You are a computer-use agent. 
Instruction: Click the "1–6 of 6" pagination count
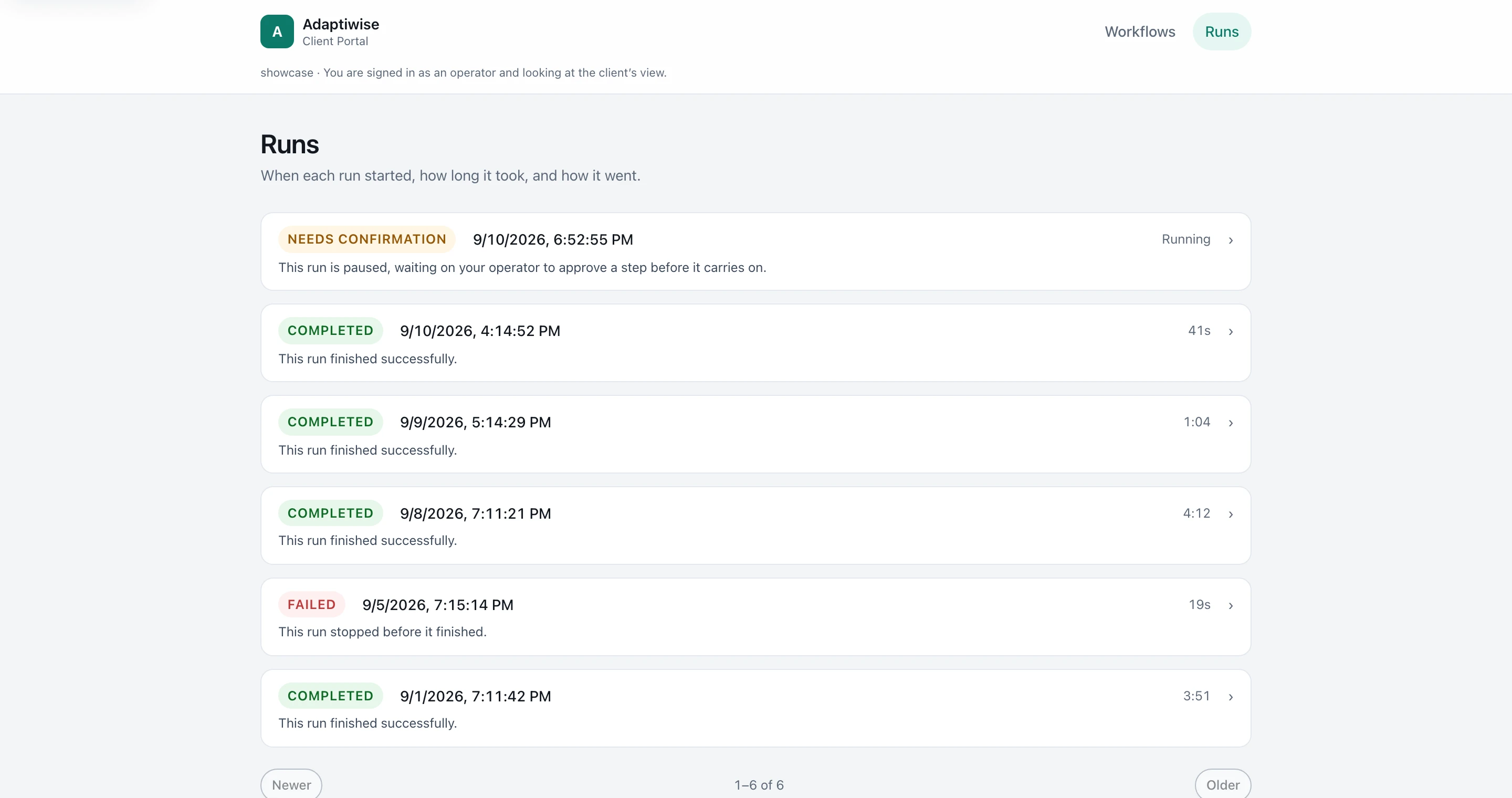tap(759, 785)
